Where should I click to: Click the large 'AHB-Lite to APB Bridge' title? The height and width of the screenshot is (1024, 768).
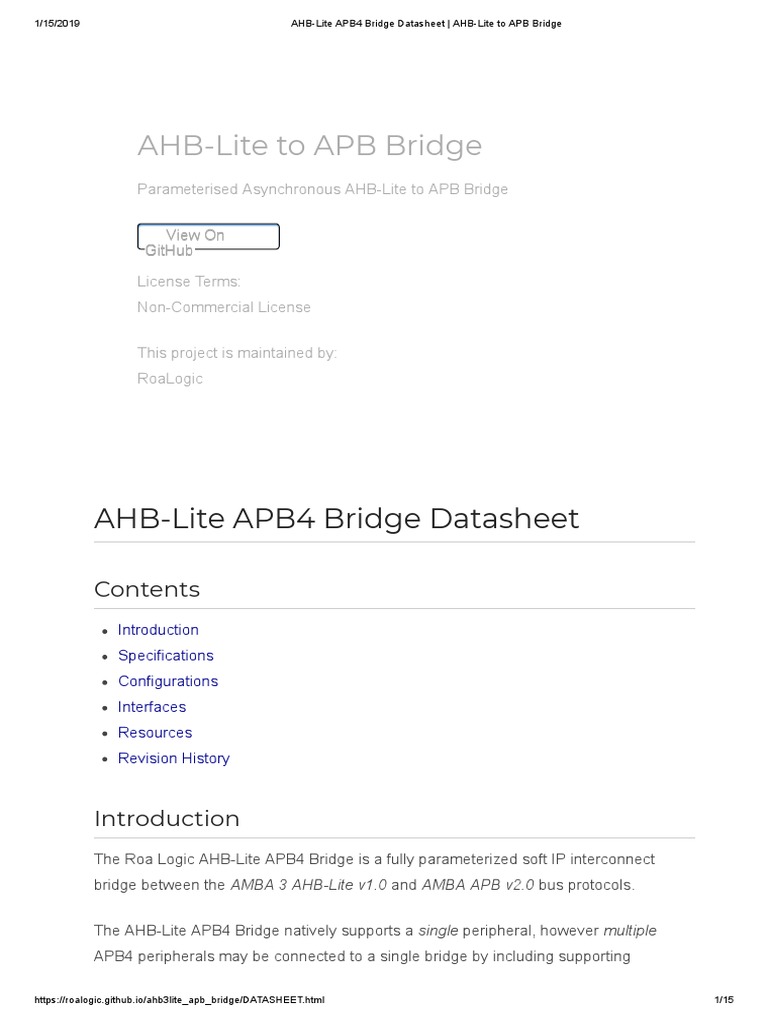309,146
